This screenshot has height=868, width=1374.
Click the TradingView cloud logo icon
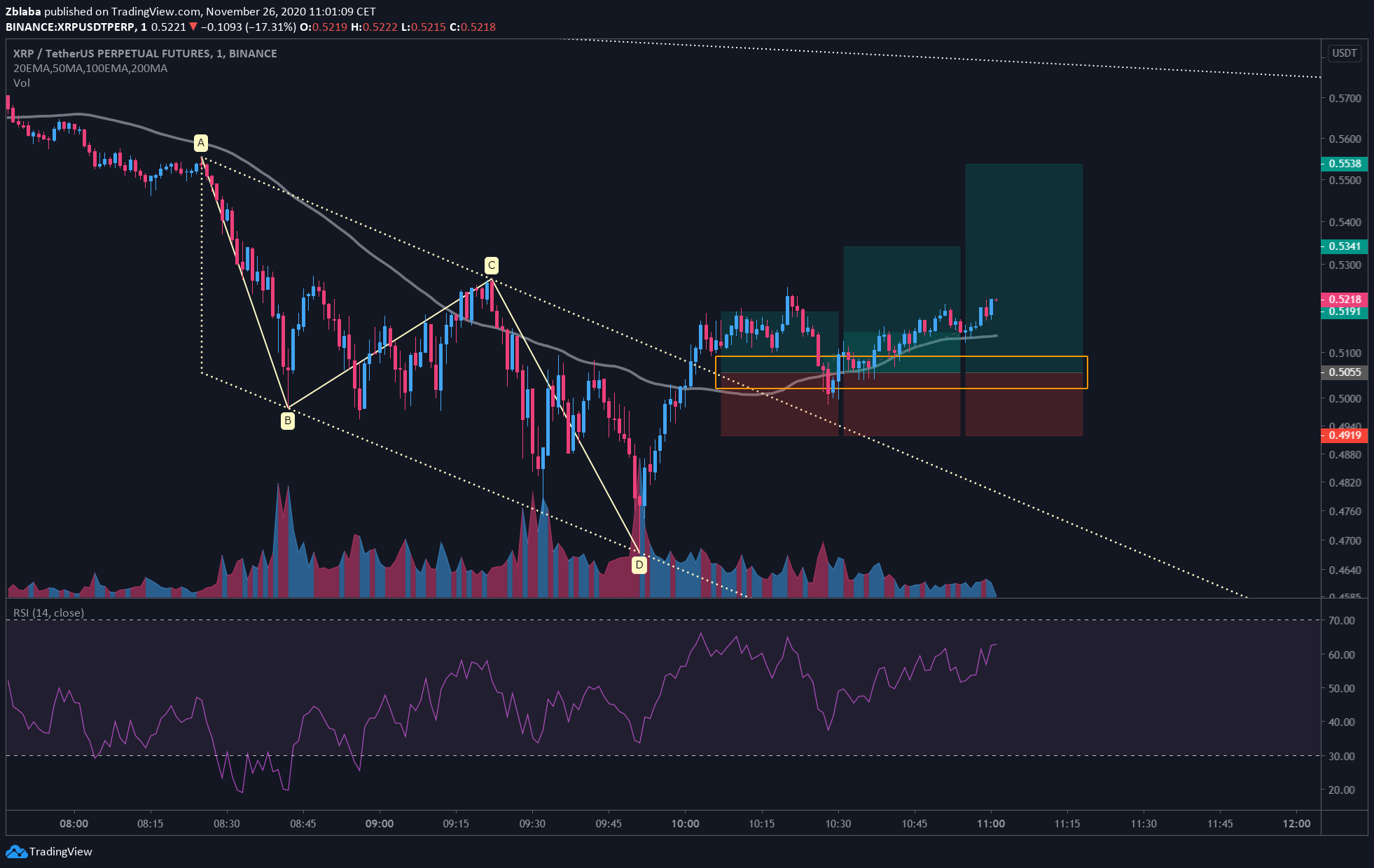[x=16, y=852]
